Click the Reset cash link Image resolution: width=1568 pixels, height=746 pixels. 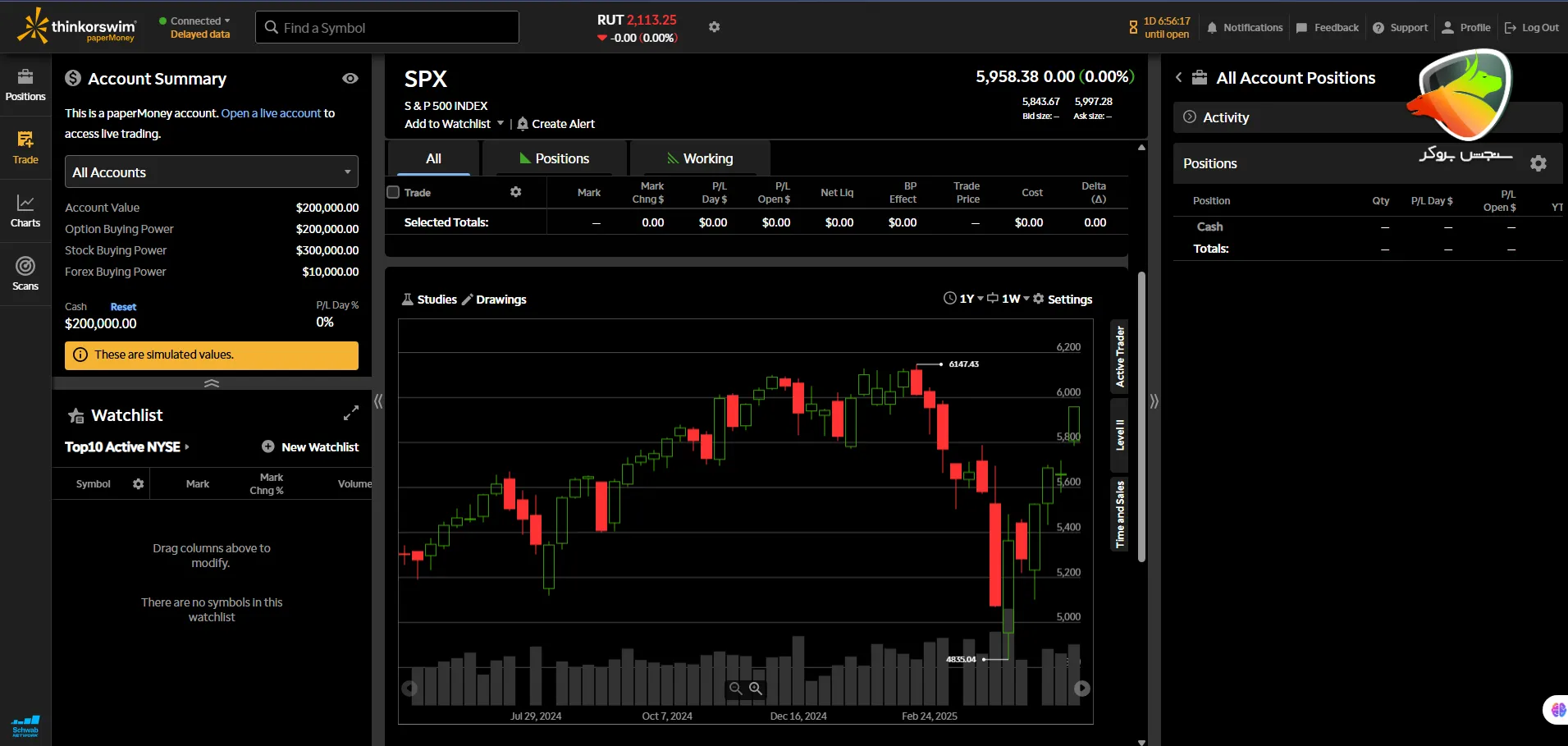[x=122, y=306]
